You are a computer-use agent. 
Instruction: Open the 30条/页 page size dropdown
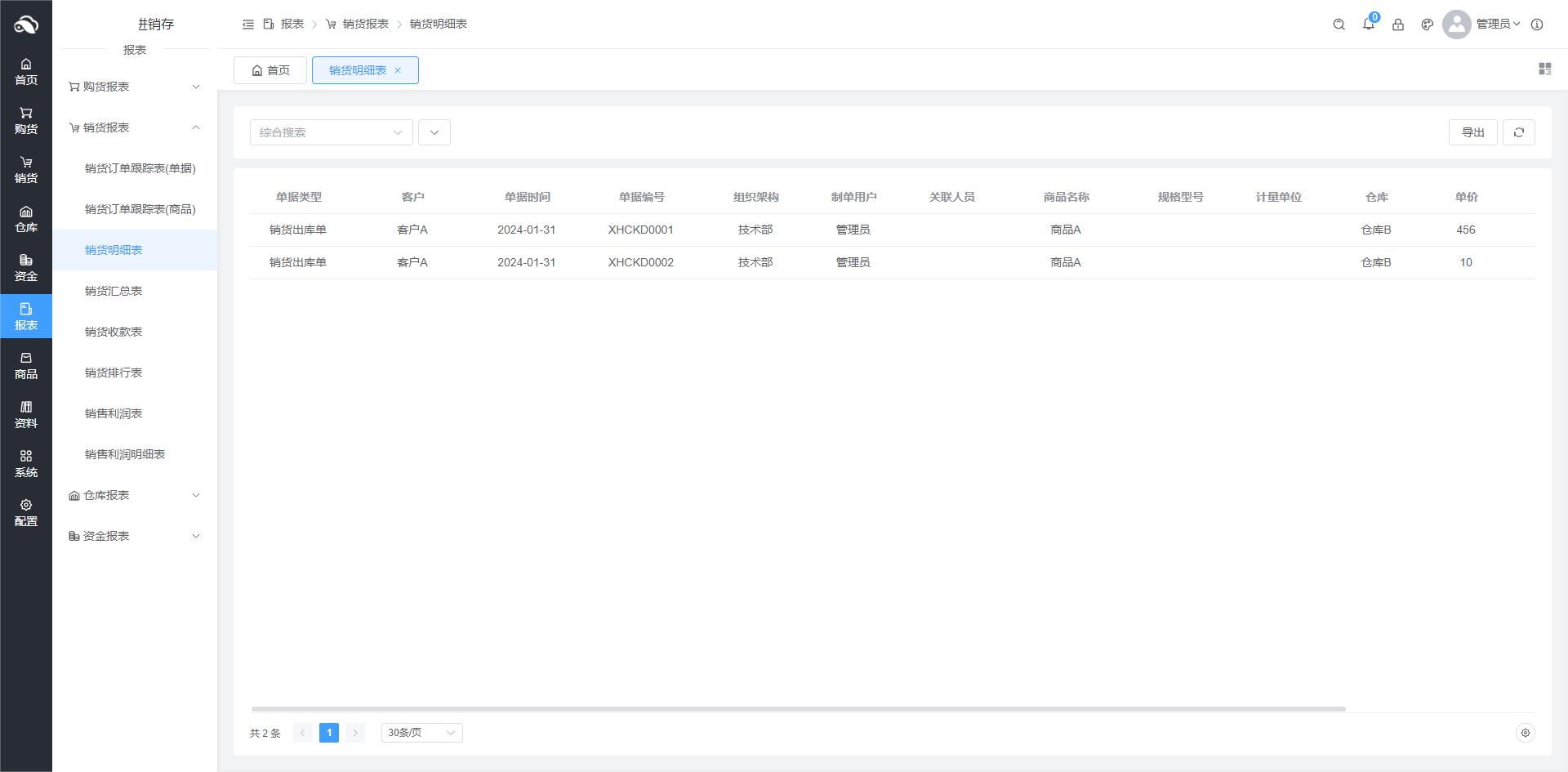pos(421,733)
